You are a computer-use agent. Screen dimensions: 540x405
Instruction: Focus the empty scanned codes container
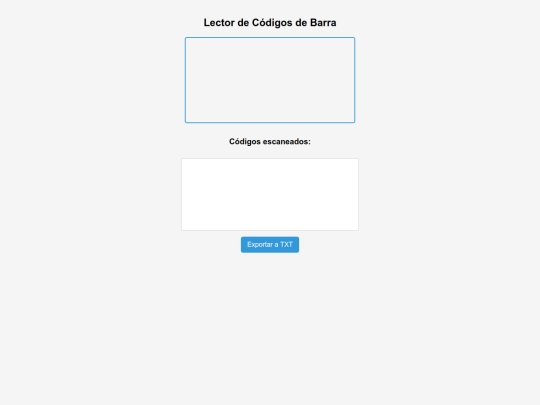point(270,195)
